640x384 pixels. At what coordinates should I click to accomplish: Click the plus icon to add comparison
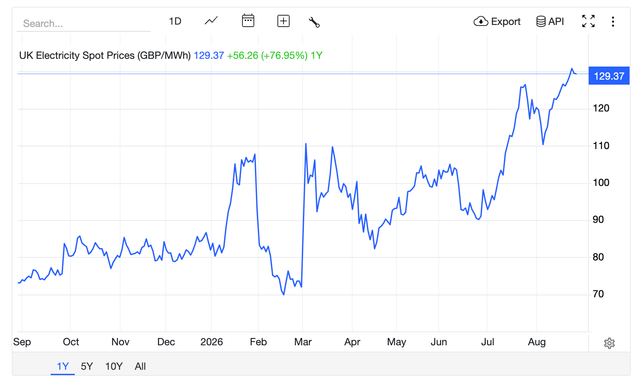coord(283,21)
